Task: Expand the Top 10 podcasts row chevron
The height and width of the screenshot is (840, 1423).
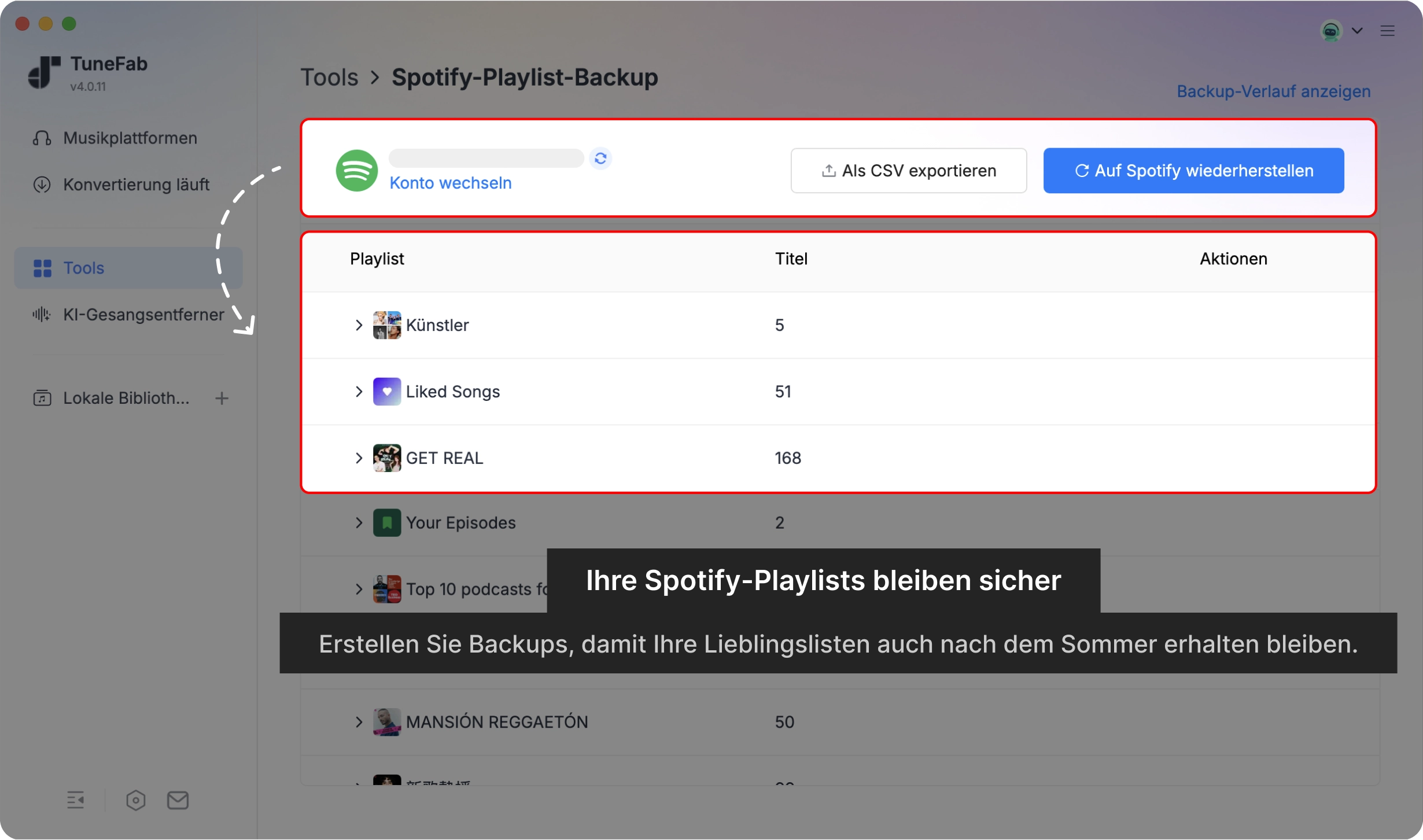Action: (359, 590)
